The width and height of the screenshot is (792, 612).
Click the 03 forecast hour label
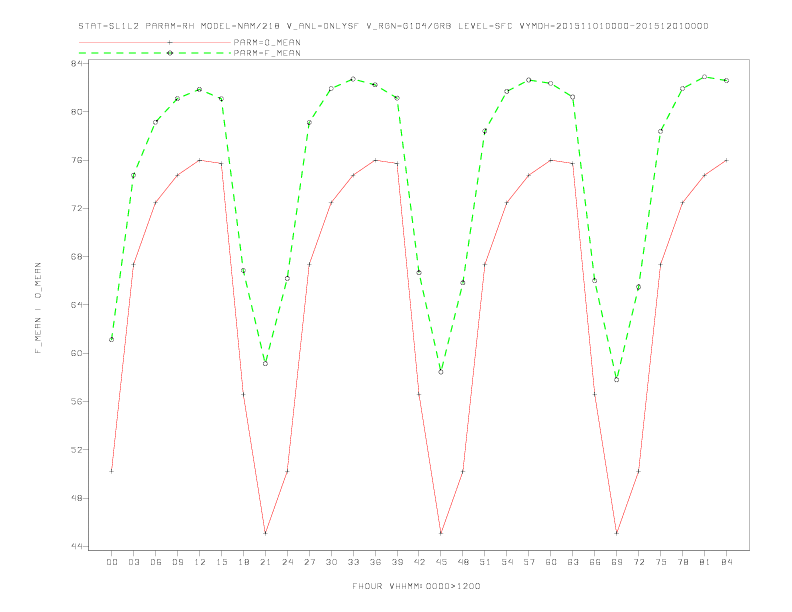tap(133, 562)
